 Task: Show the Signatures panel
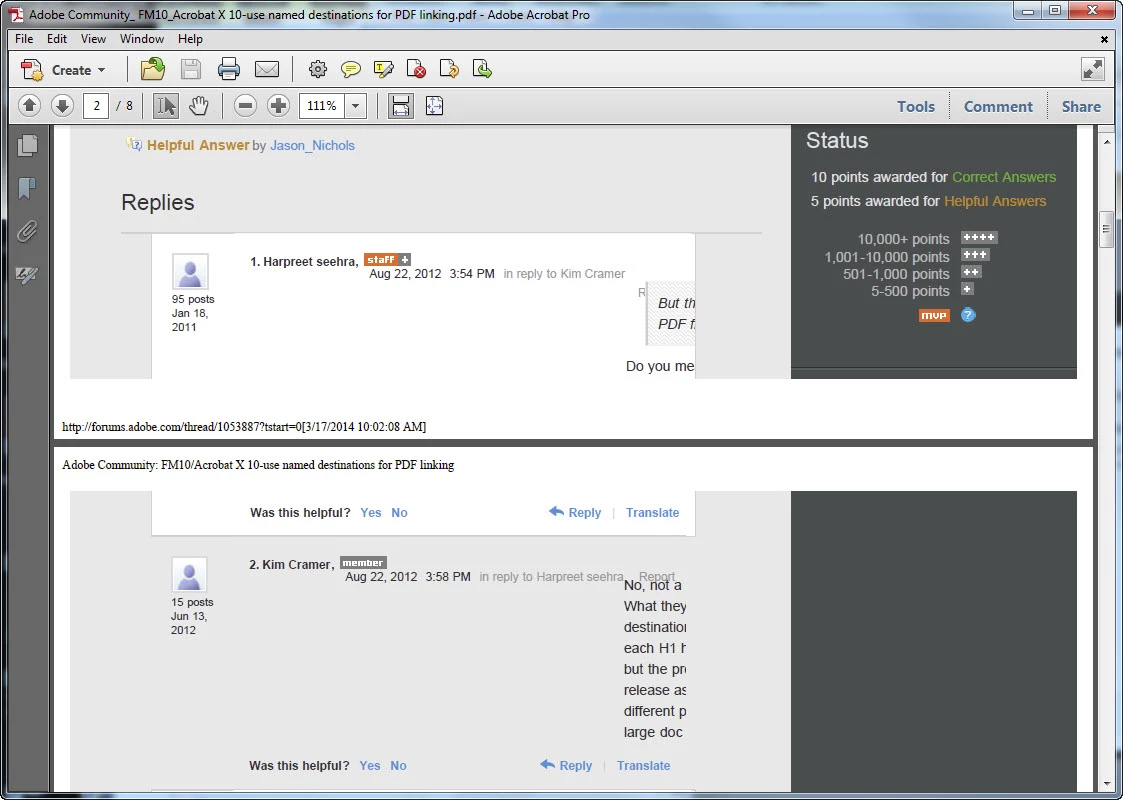click(x=27, y=274)
